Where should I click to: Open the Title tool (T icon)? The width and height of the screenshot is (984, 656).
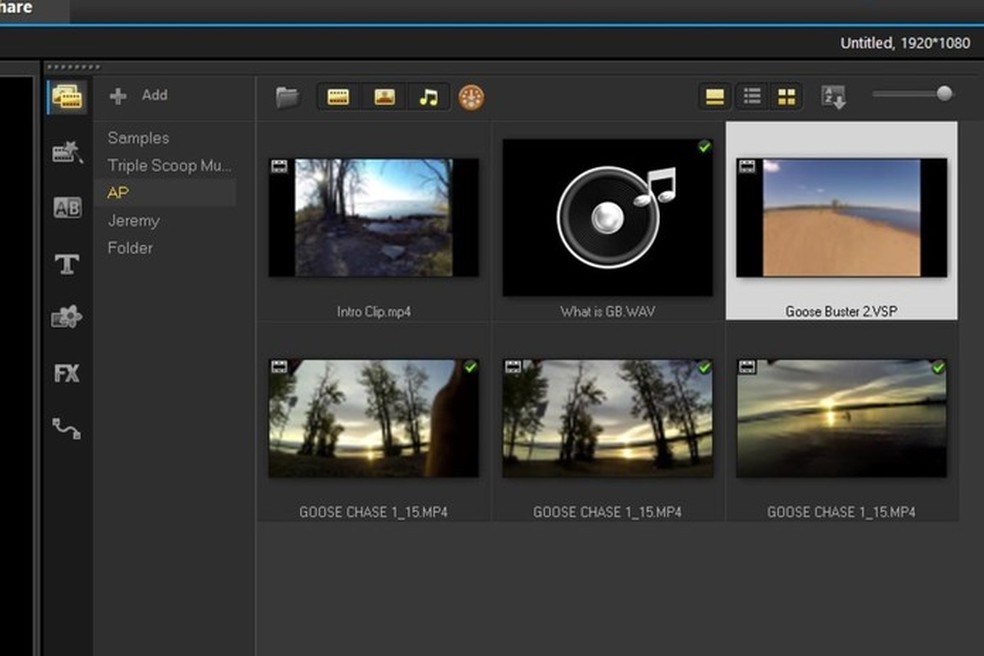coord(65,264)
